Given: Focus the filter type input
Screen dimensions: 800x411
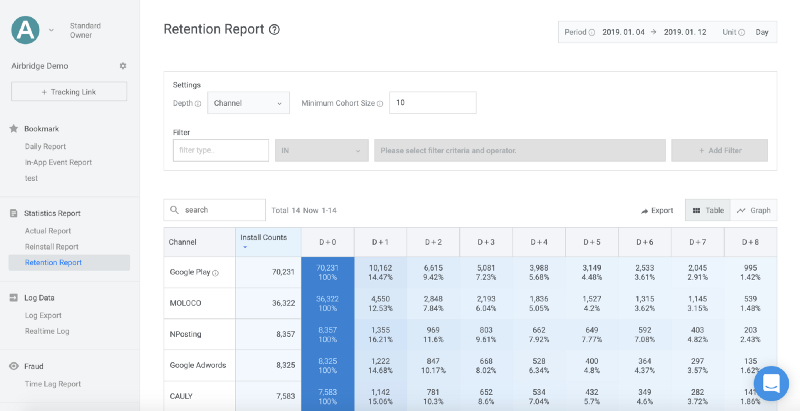Looking at the screenshot, I should coord(221,150).
